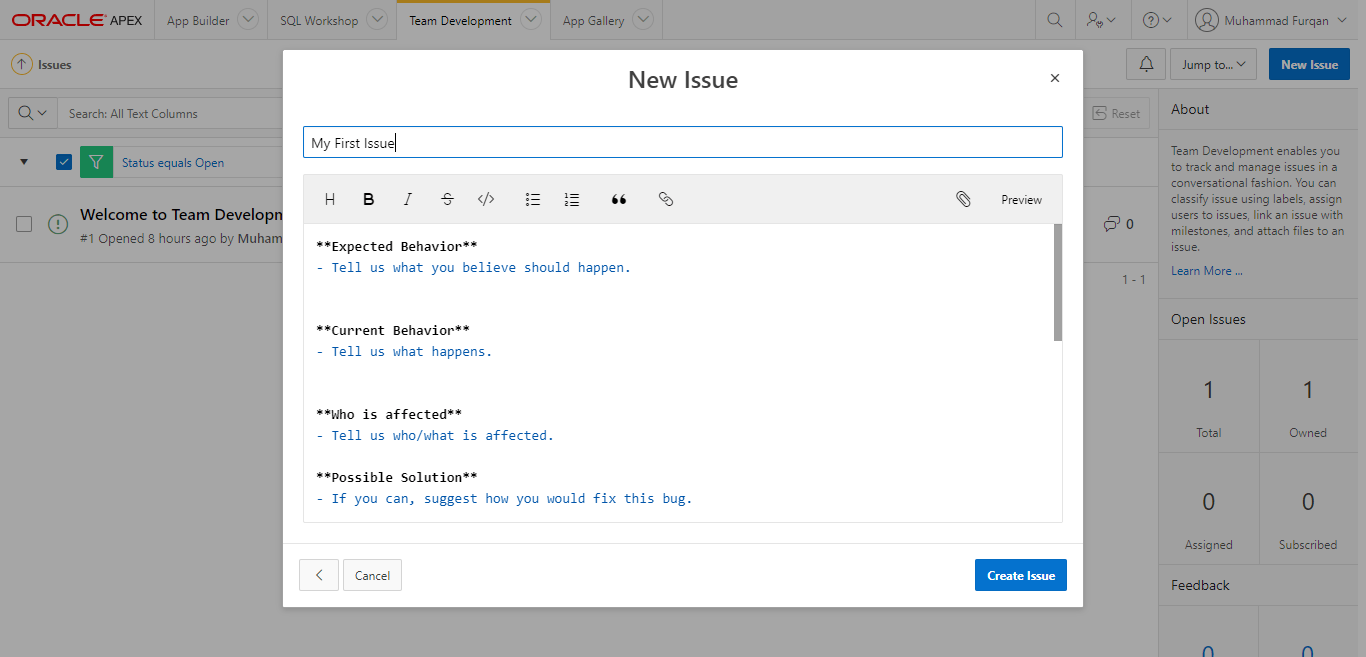Insert a heading using the H icon

pyautogui.click(x=330, y=199)
